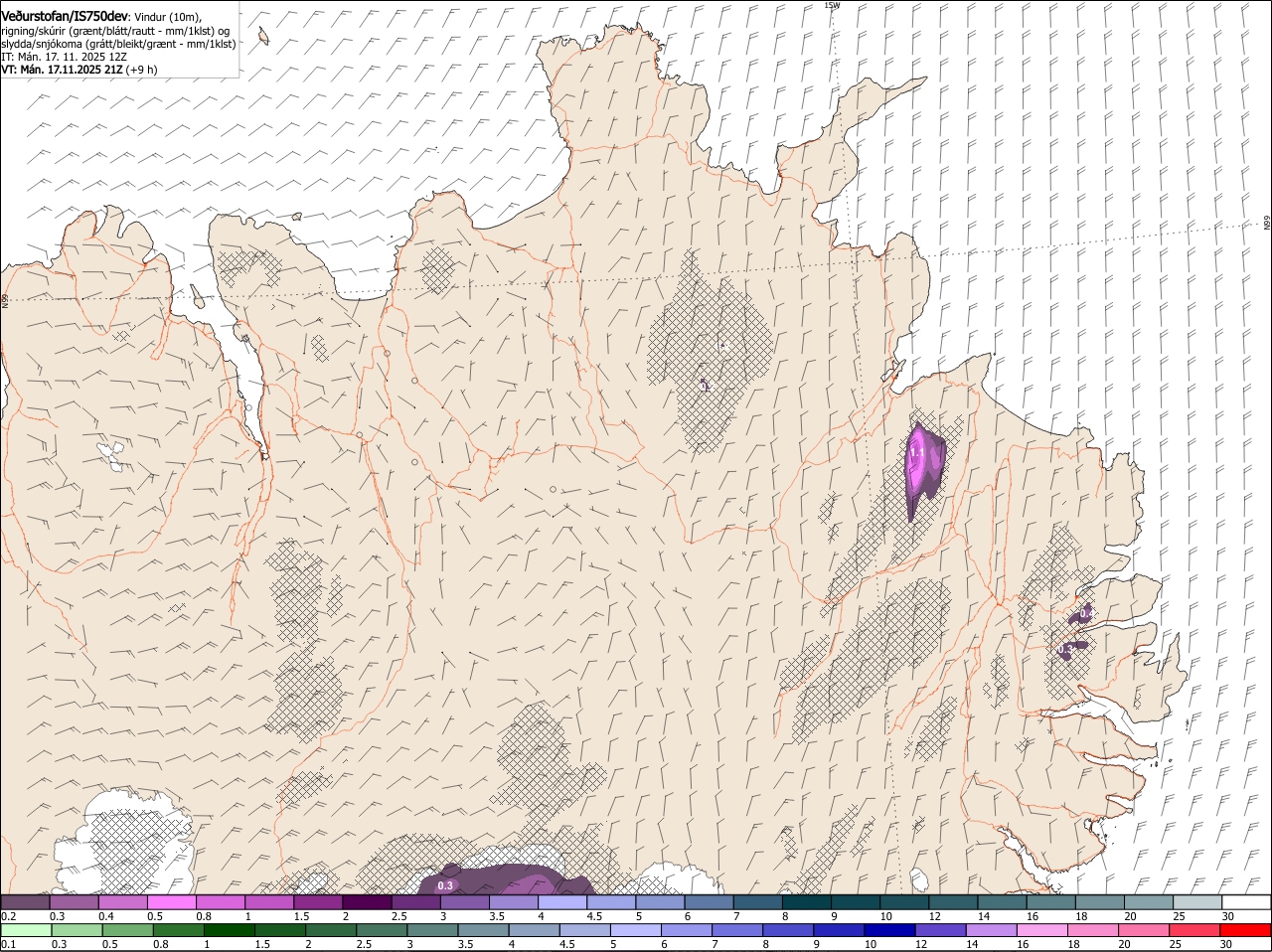Click the deep navy blue 10 swatch, lower scale
This screenshot has width=1272, height=952.
click(889, 930)
